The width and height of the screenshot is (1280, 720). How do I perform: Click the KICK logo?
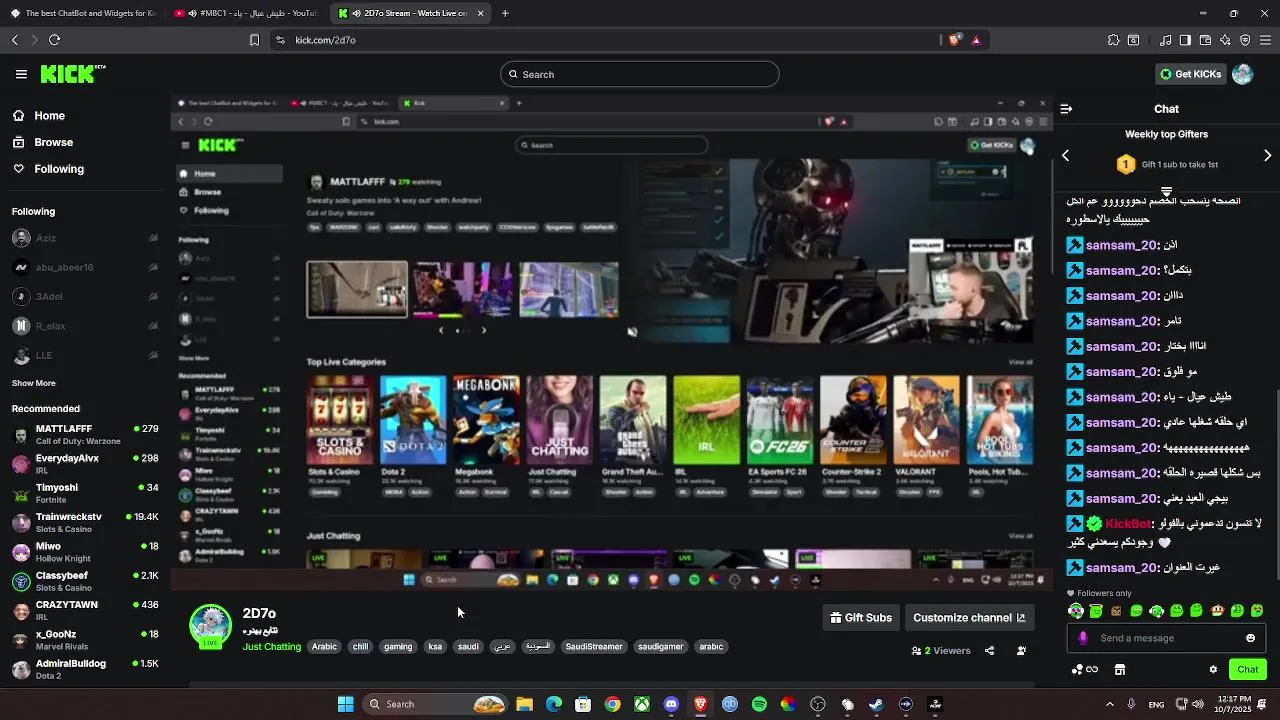tap(72, 74)
